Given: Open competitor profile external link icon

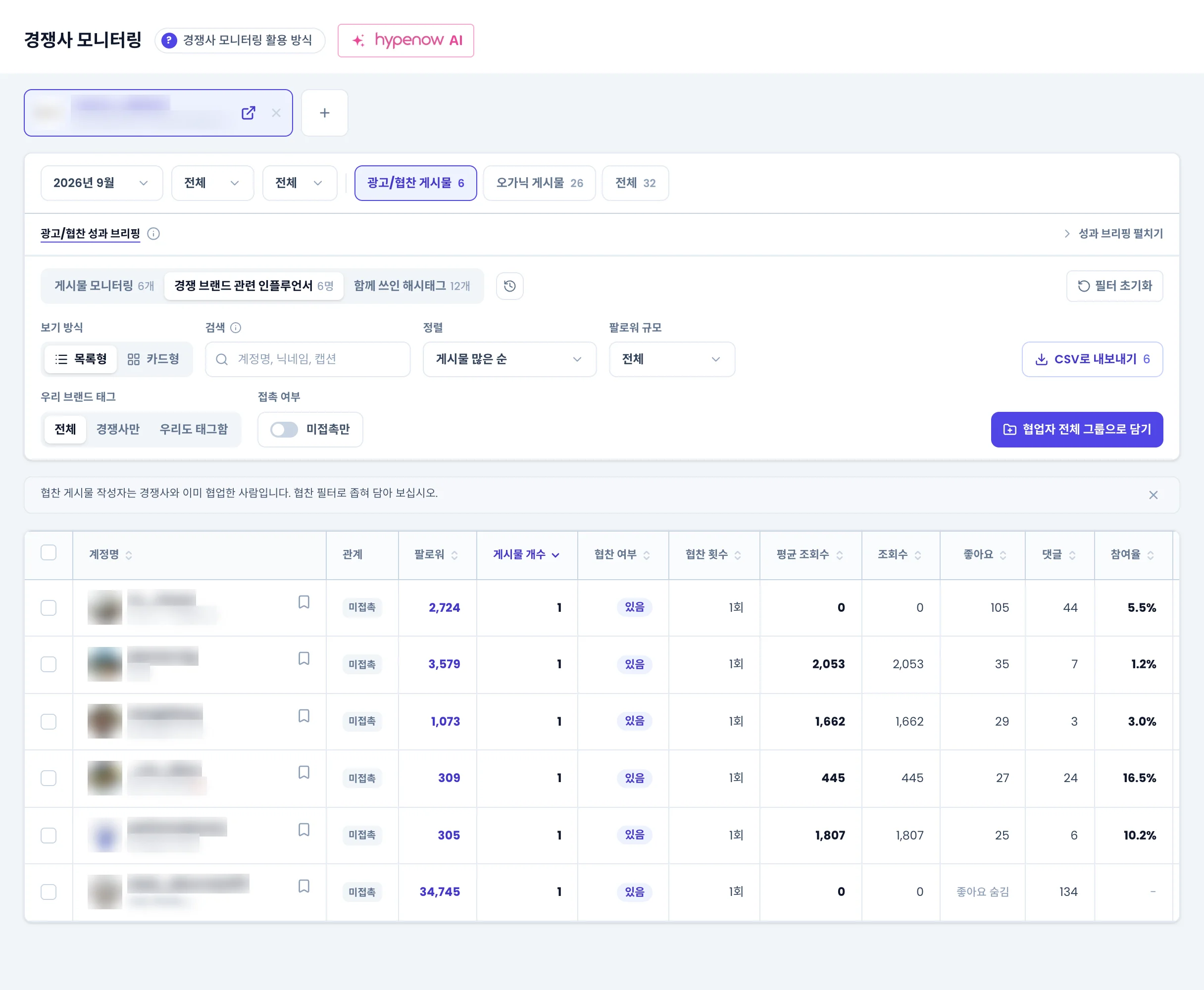Looking at the screenshot, I should 248,113.
